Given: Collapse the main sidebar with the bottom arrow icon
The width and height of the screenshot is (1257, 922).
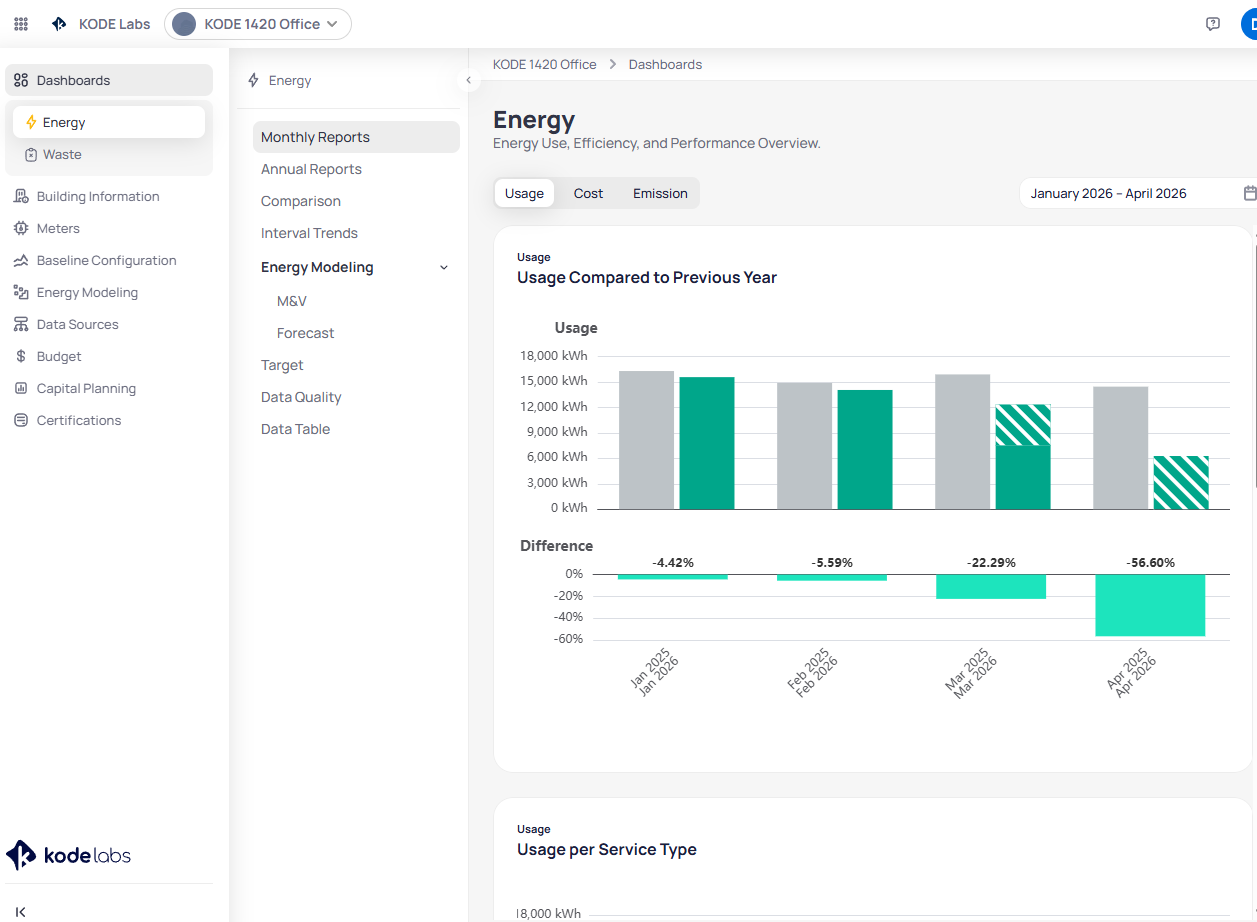Looking at the screenshot, I should pyautogui.click(x=21, y=911).
